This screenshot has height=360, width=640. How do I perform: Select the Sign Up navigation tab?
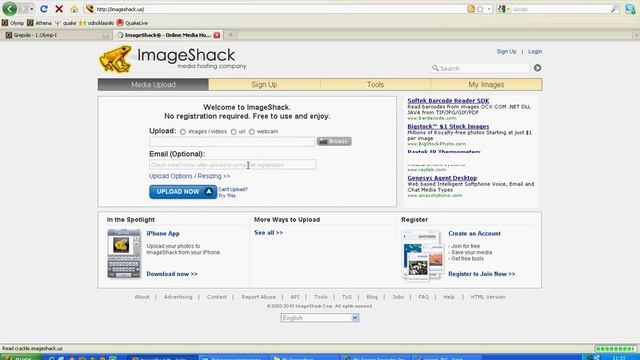[x=264, y=84]
